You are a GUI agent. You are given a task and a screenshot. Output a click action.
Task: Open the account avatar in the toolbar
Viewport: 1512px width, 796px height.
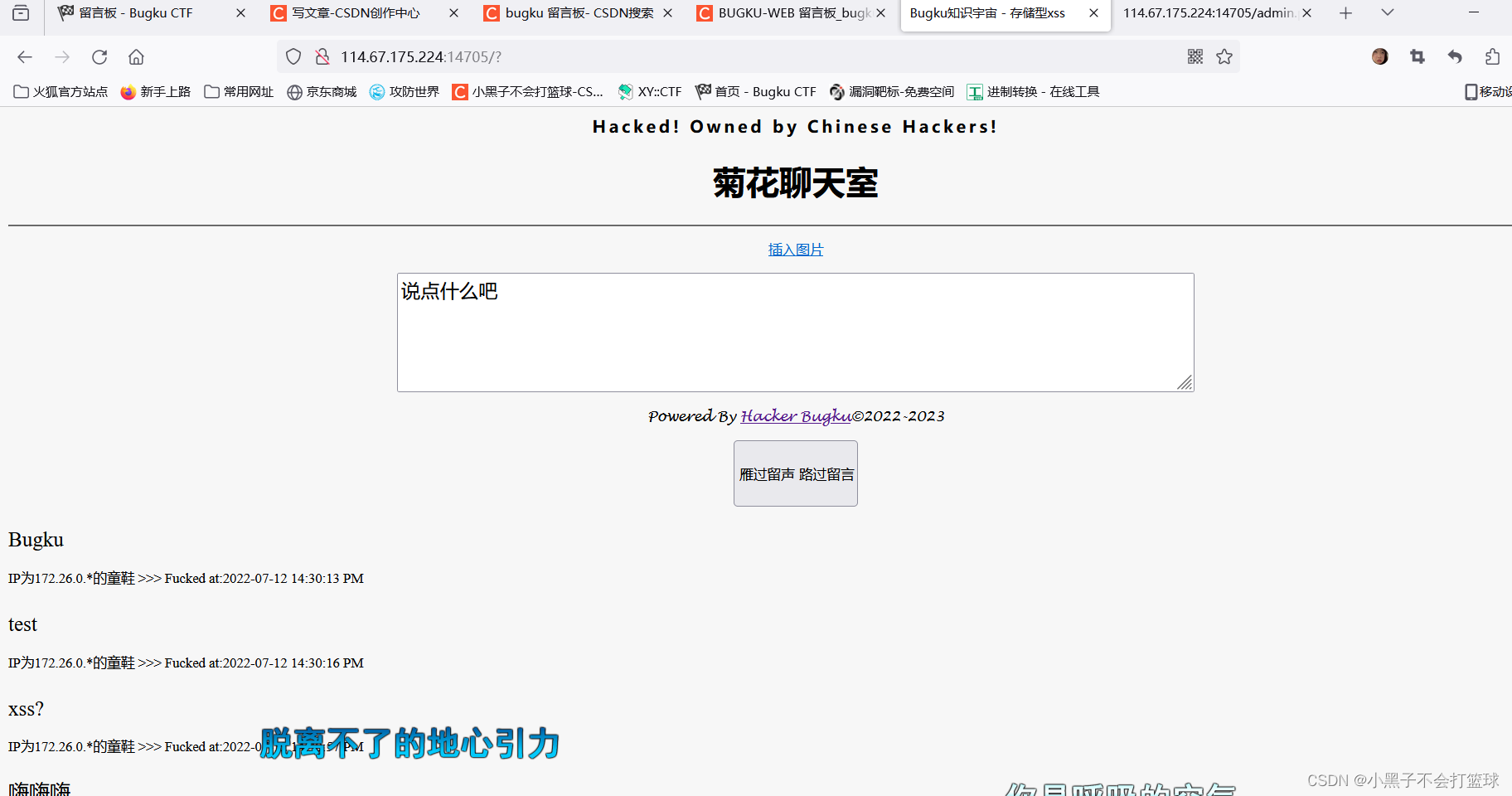pos(1380,56)
